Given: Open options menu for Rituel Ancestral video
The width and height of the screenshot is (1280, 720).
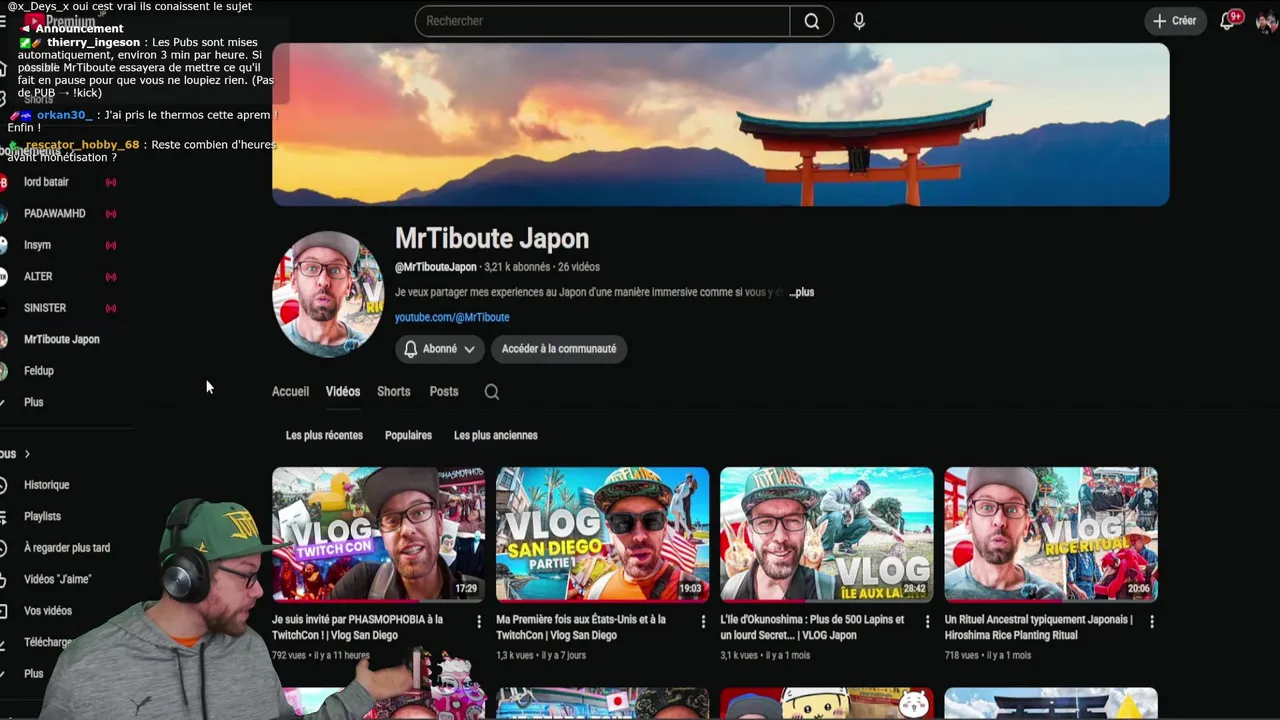Looking at the screenshot, I should (x=1152, y=622).
